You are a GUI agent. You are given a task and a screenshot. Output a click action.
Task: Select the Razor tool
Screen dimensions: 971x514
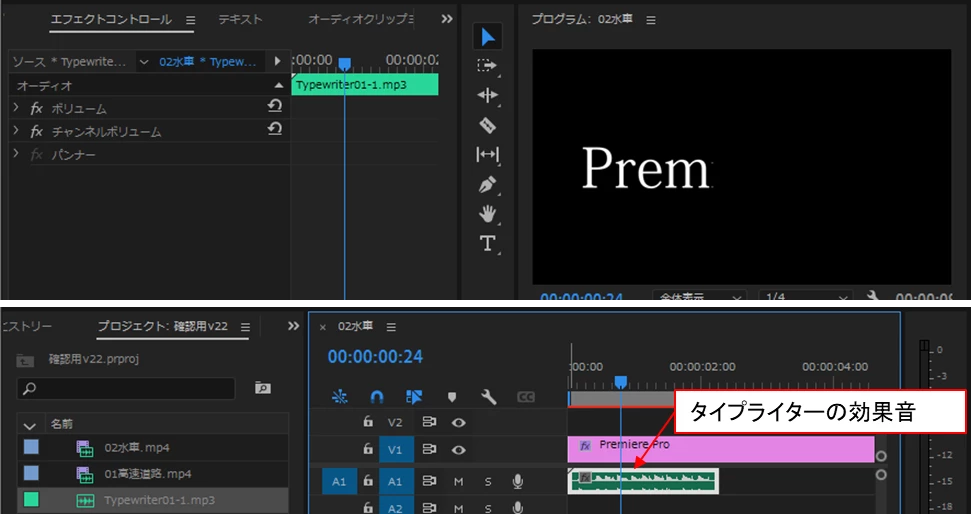(x=487, y=125)
